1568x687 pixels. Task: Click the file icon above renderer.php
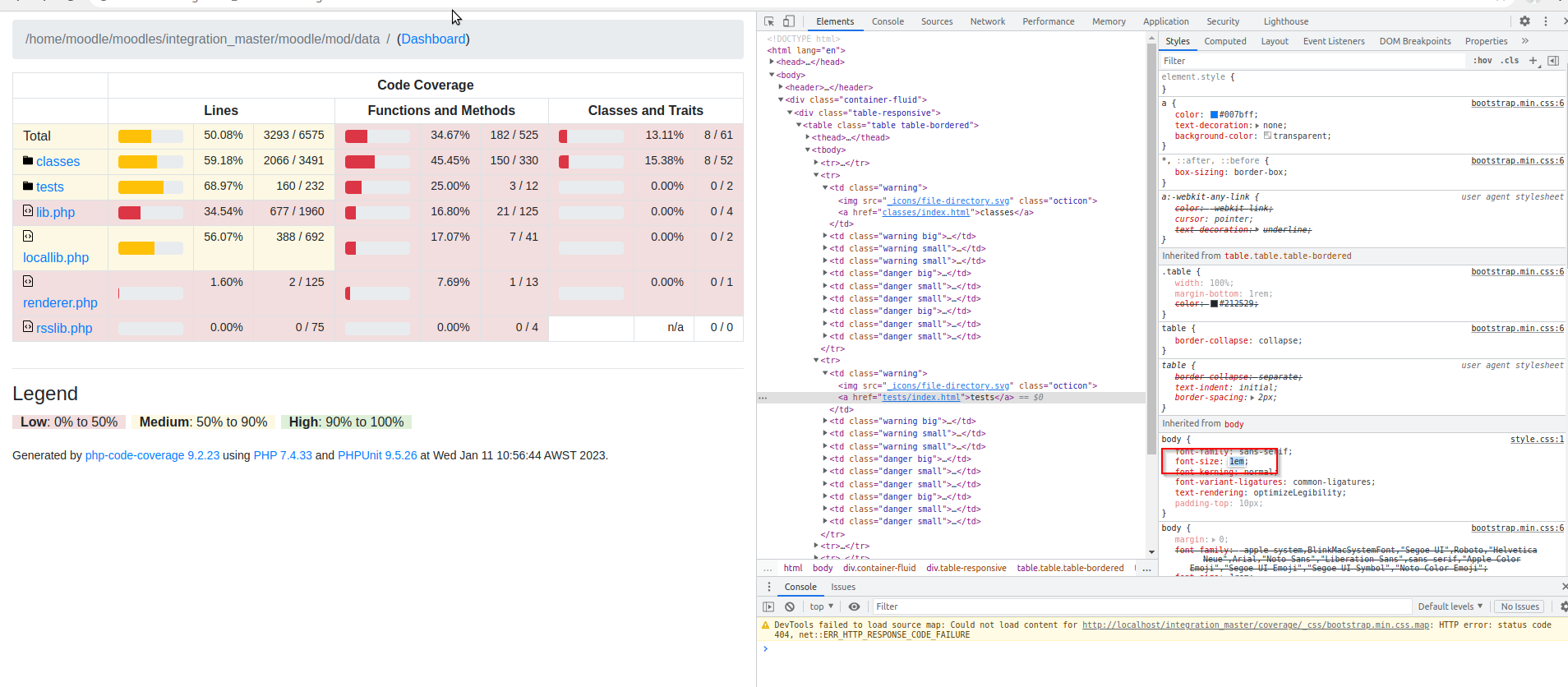point(28,281)
